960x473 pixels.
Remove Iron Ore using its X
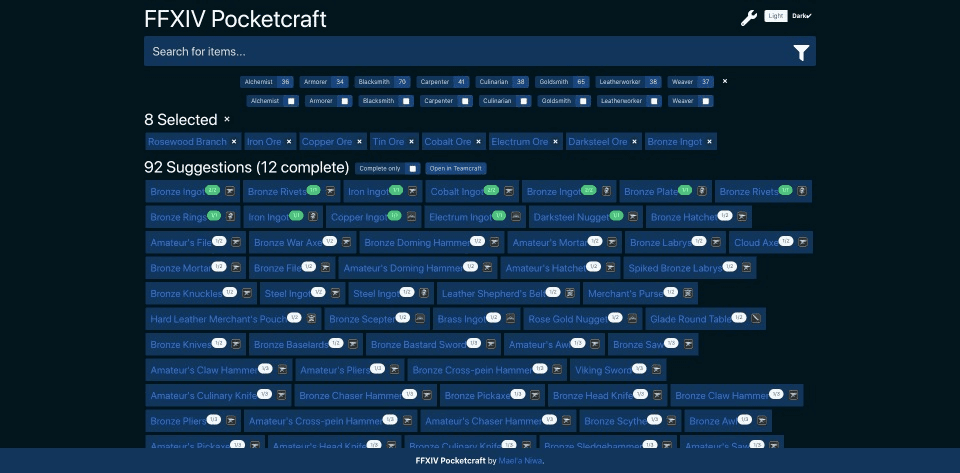(x=288, y=142)
